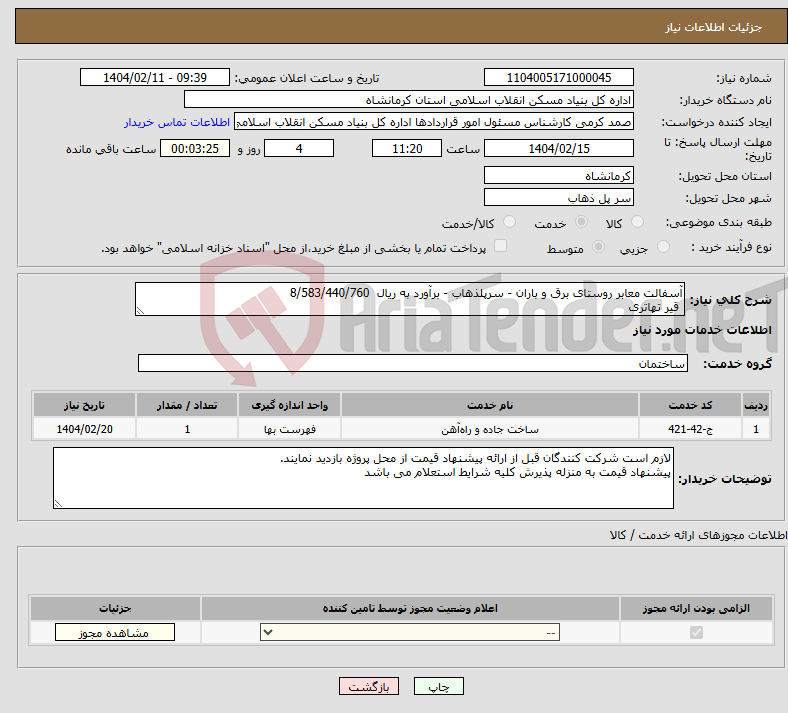The height and width of the screenshot is (713, 788).
Task: Click the ردیف column header
Action: pyautogui.click(x=756, y=405)
